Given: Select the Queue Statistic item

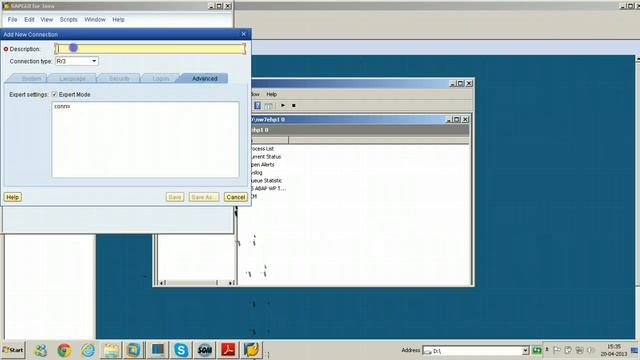Looking at the screenshot, I should click(x=266, y=180).
